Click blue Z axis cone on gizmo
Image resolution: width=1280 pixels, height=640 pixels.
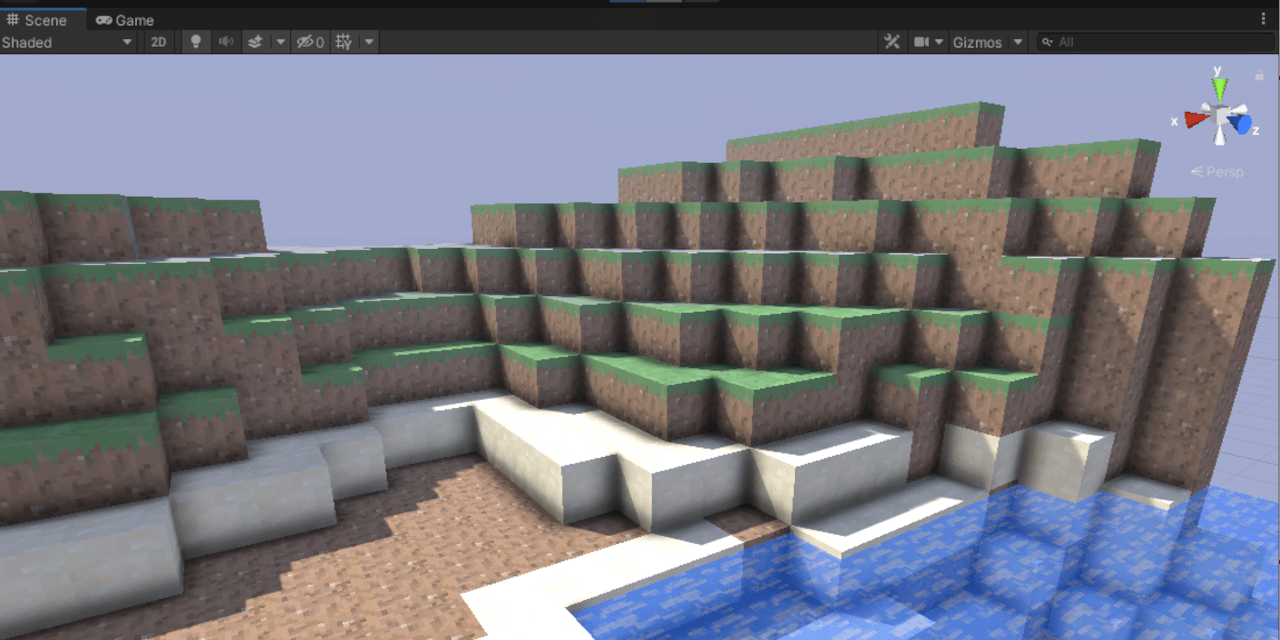[x=1243, y=125]
